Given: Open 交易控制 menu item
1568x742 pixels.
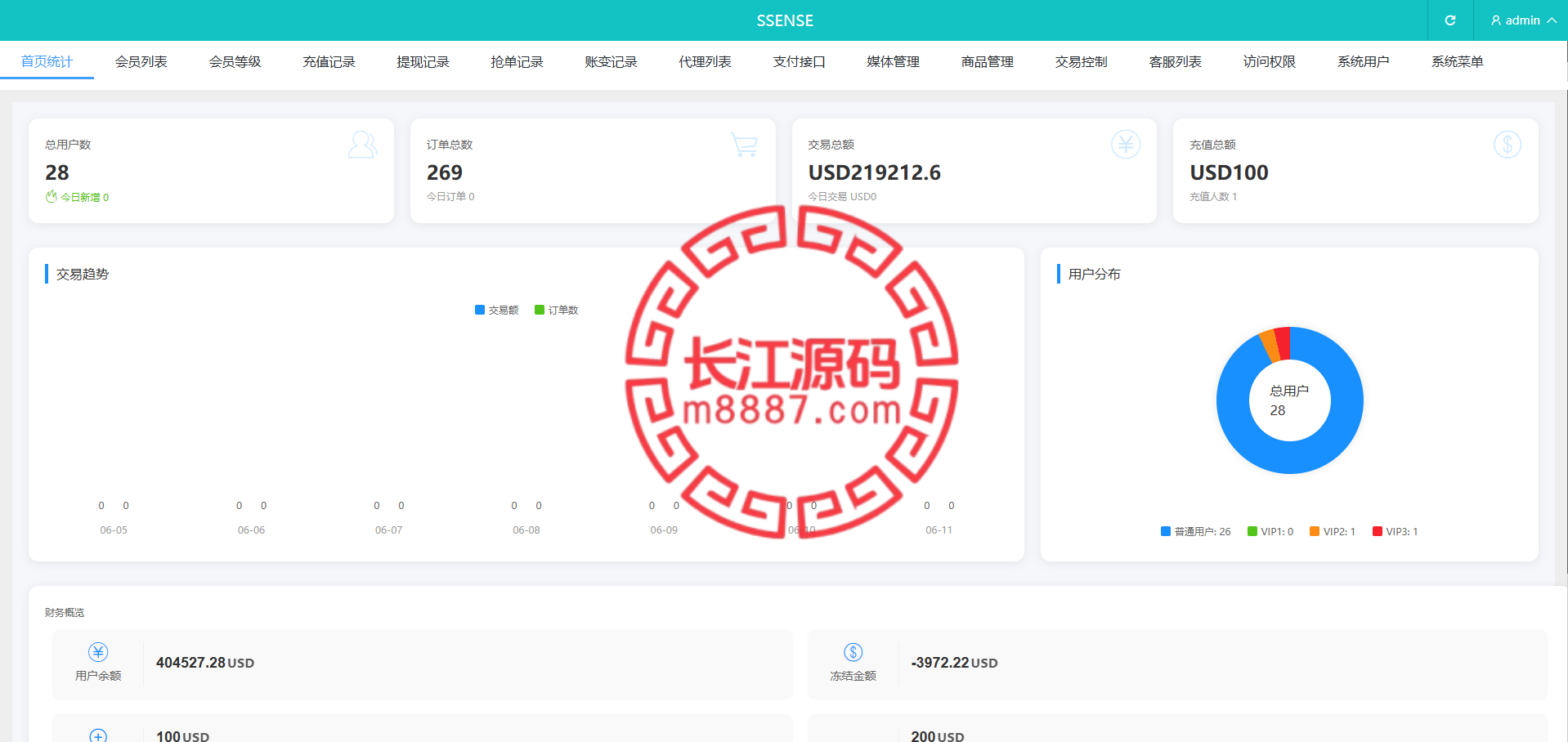Looking at the screenshot, I should [1081, 61].
